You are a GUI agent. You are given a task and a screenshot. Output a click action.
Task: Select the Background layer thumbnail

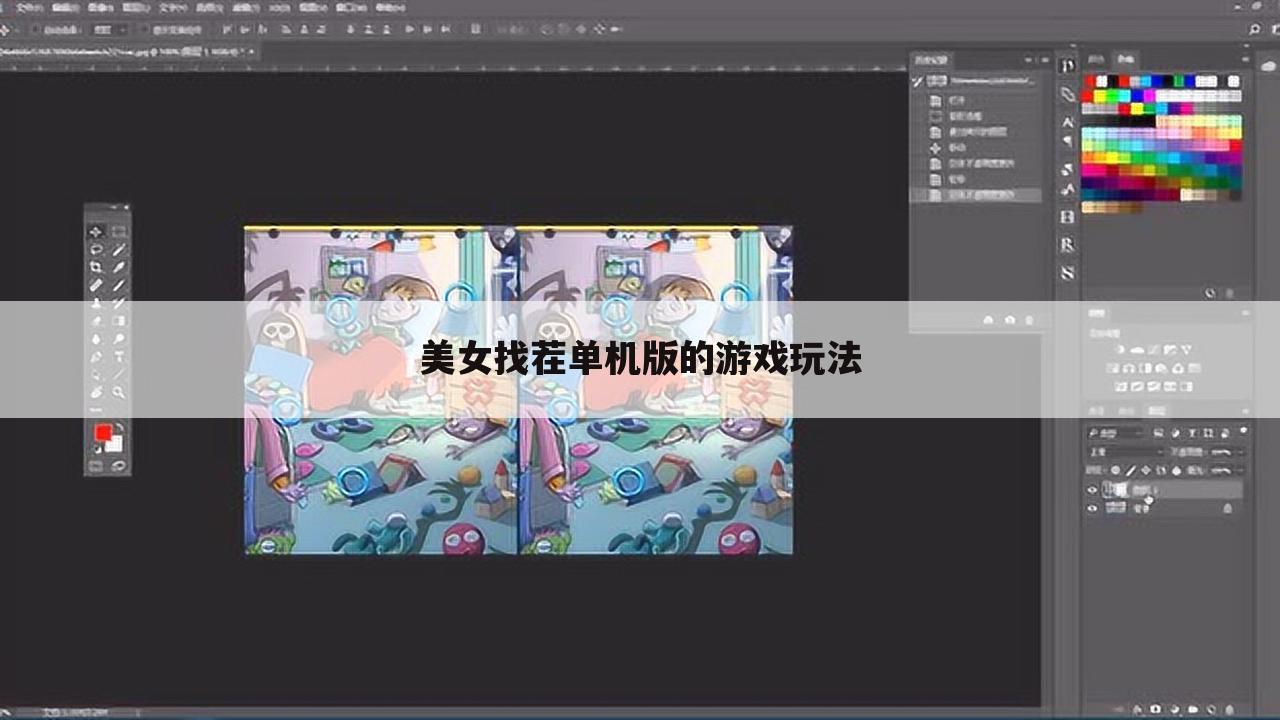(1116, 508)
